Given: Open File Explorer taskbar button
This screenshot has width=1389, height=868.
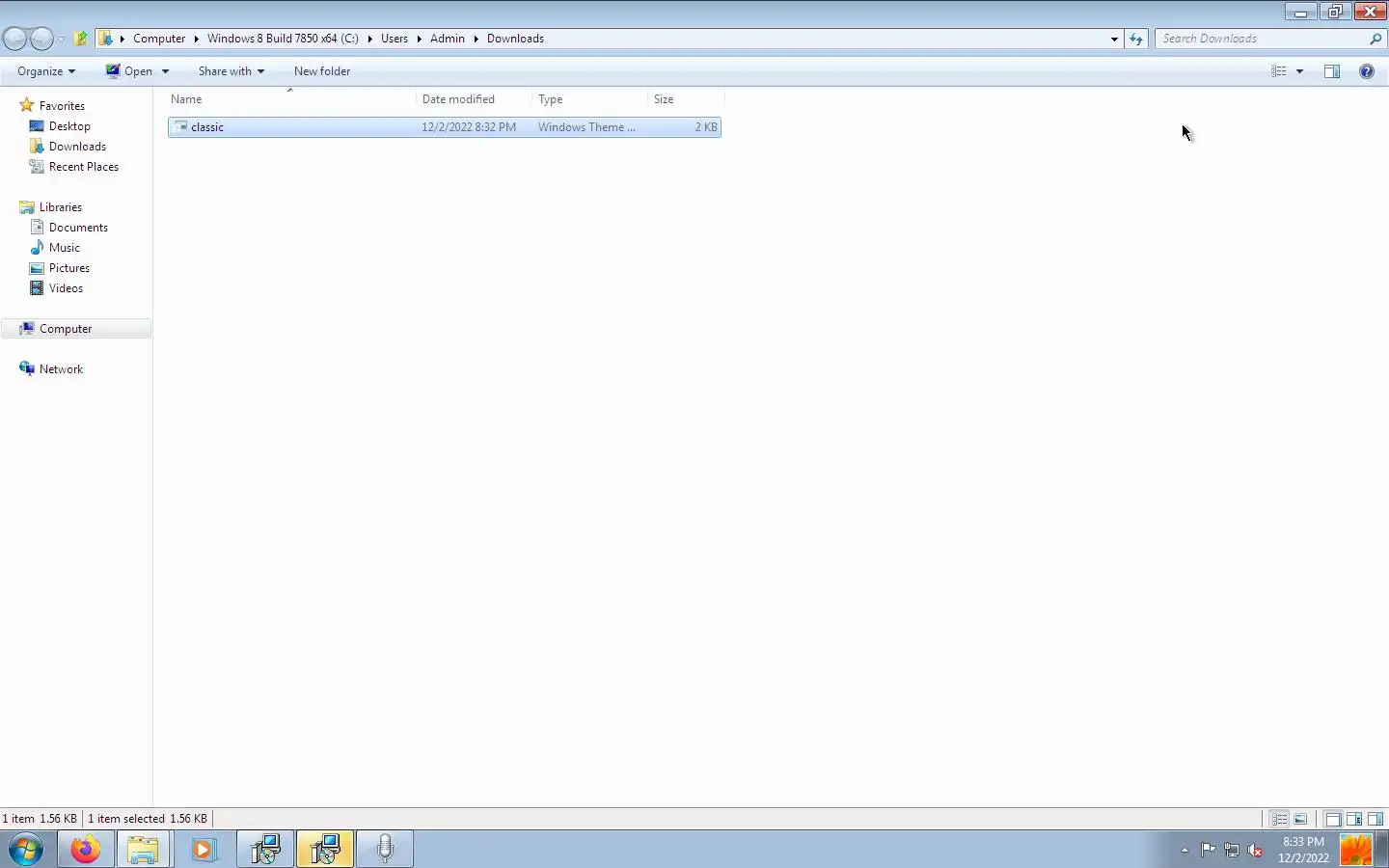Looking at the screenshot, I should [x=144, y=850].
